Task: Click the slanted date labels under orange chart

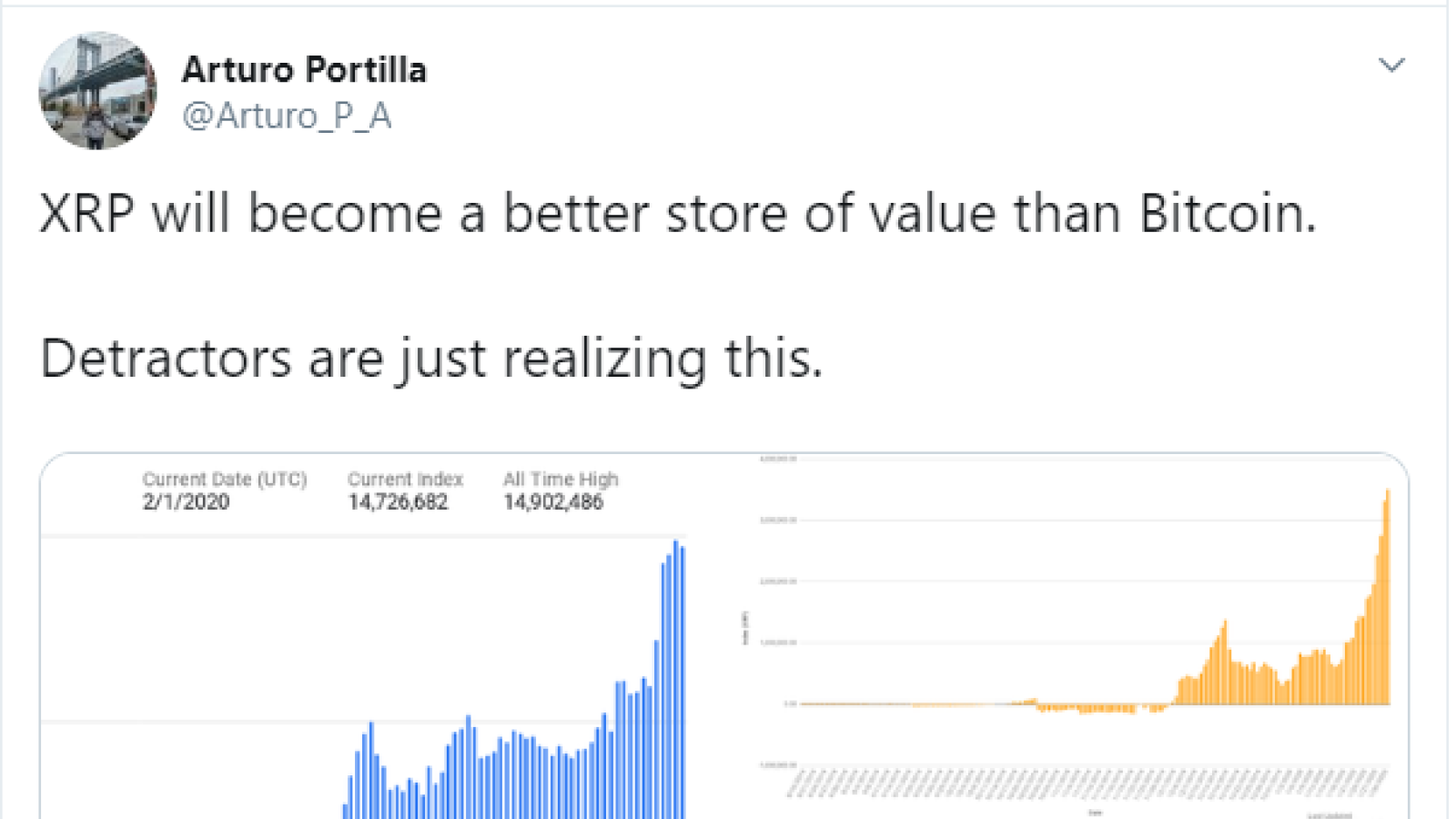Action: tap(1087, 783)
